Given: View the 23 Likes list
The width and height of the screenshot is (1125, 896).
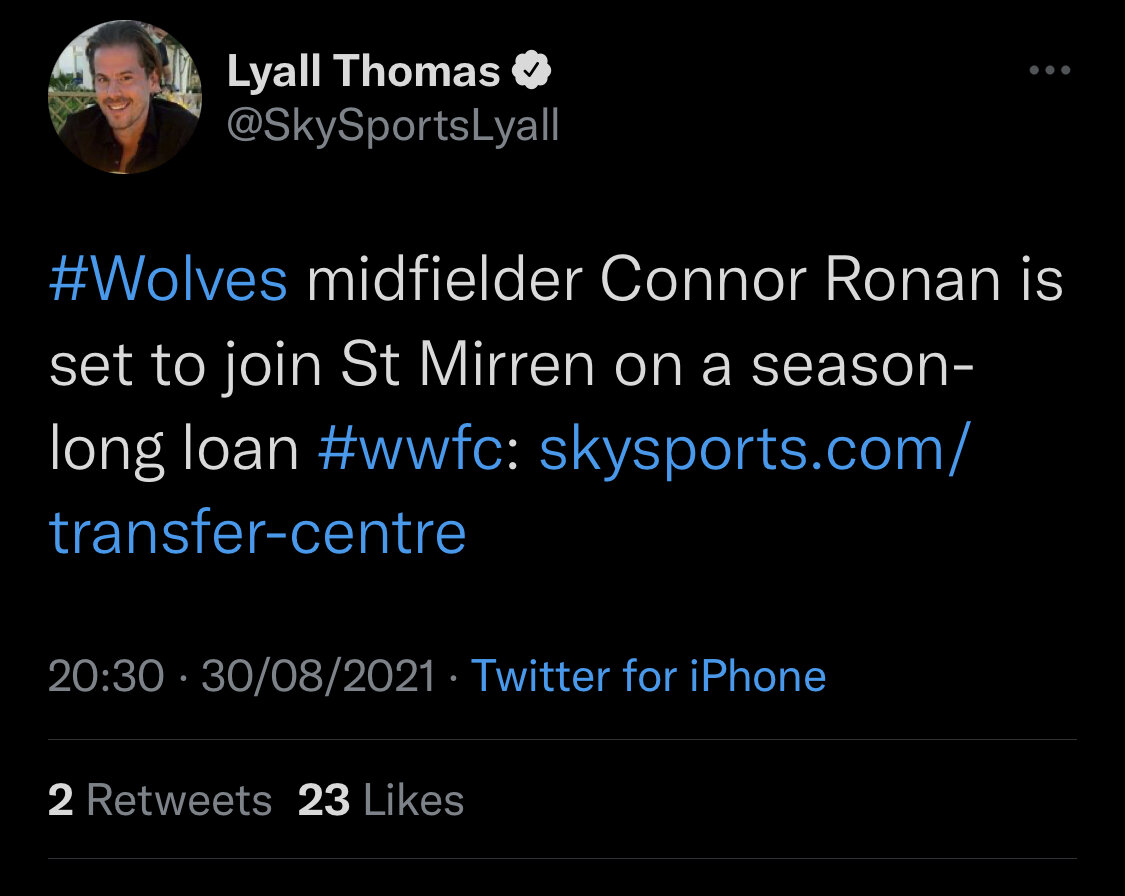Looking at the screenshot, I should click(381, 800).
